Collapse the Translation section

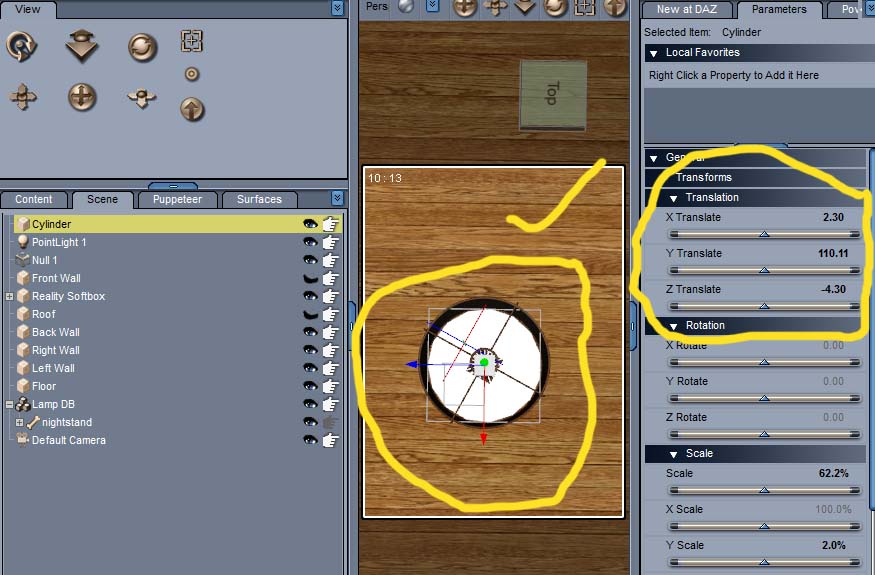pos(673,198)
